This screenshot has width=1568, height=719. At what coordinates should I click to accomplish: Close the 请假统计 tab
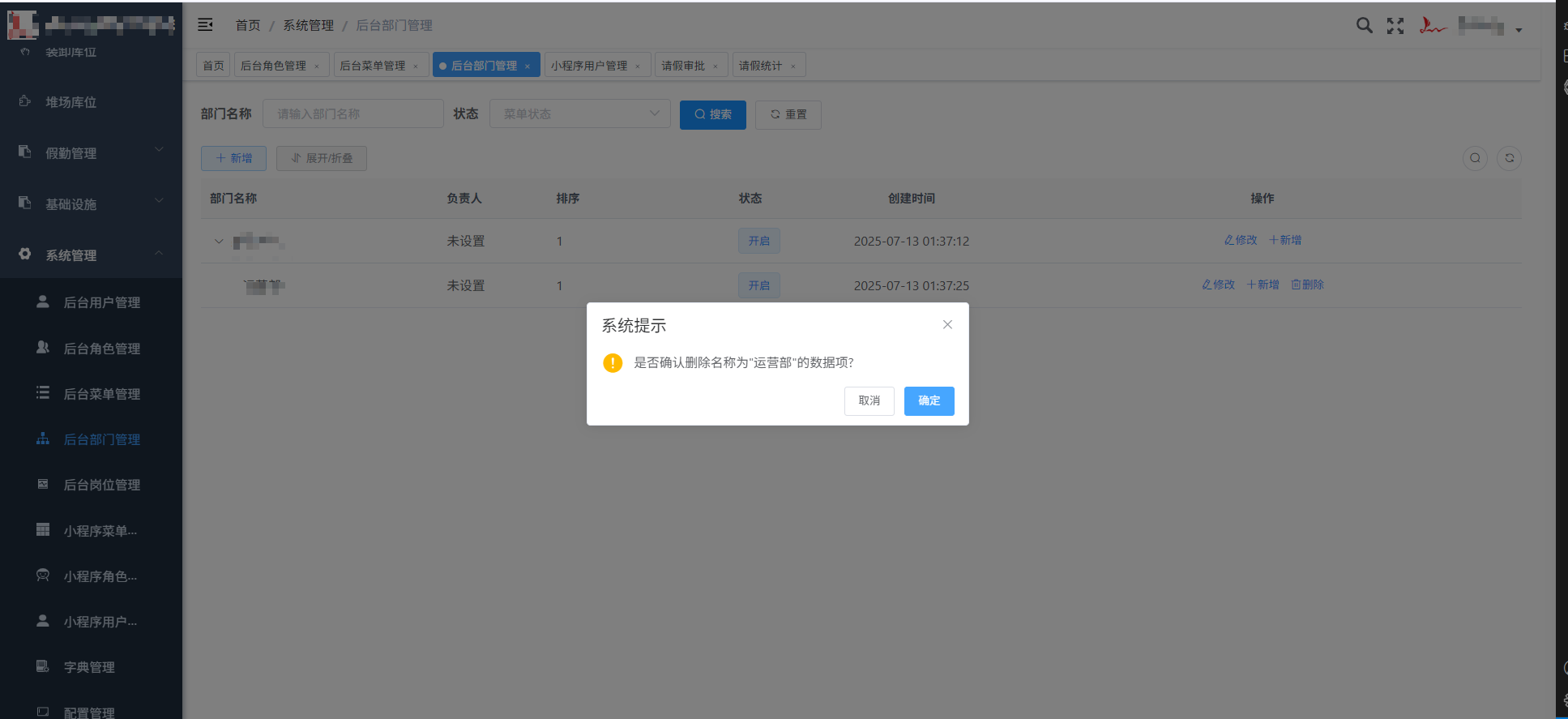pos(793,66)
